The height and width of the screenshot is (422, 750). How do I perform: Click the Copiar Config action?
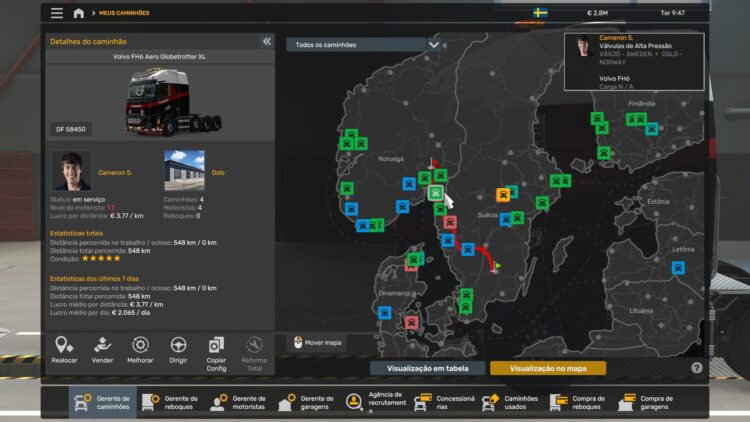pyautogui.click(x=216, y=354)
